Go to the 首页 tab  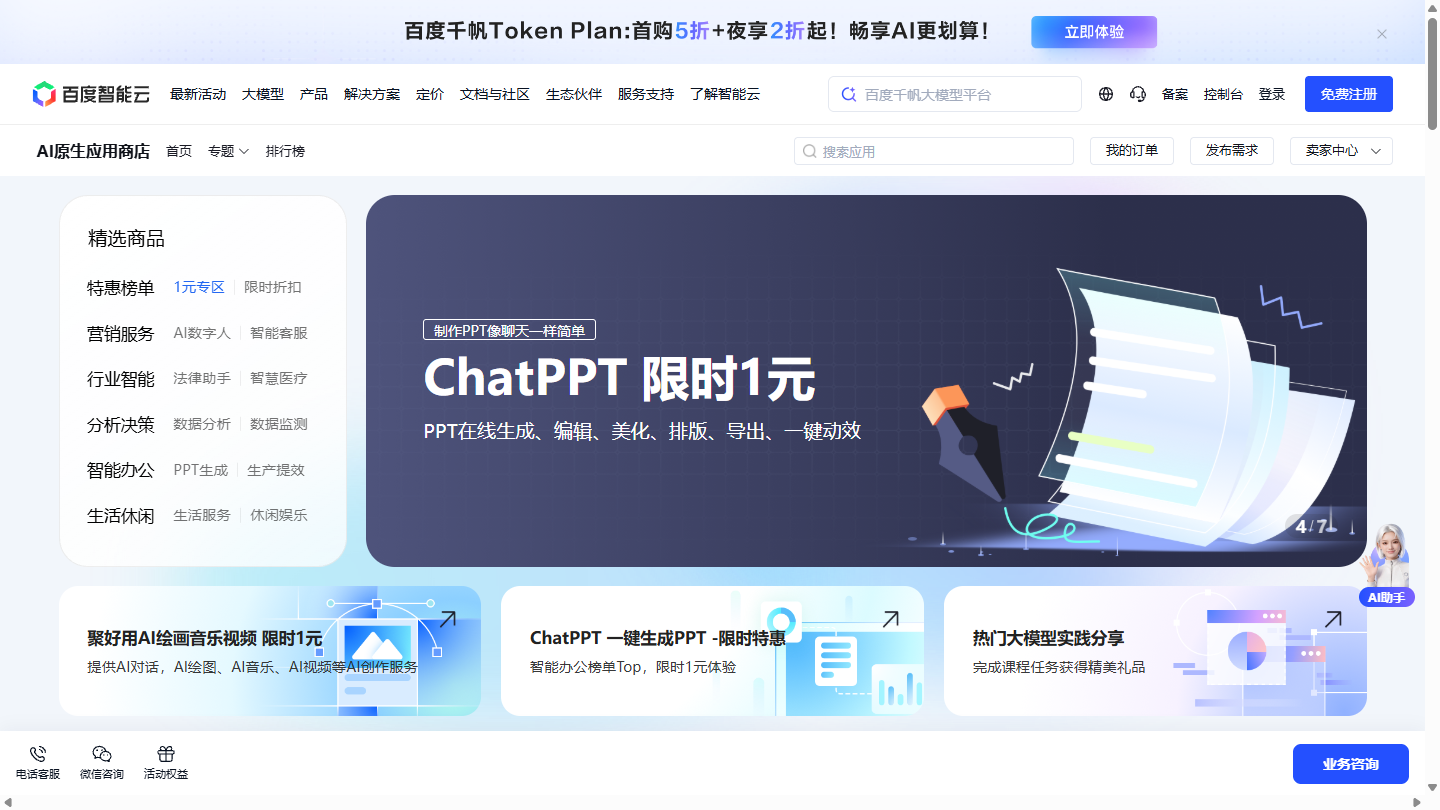click(x=179, y=151)
